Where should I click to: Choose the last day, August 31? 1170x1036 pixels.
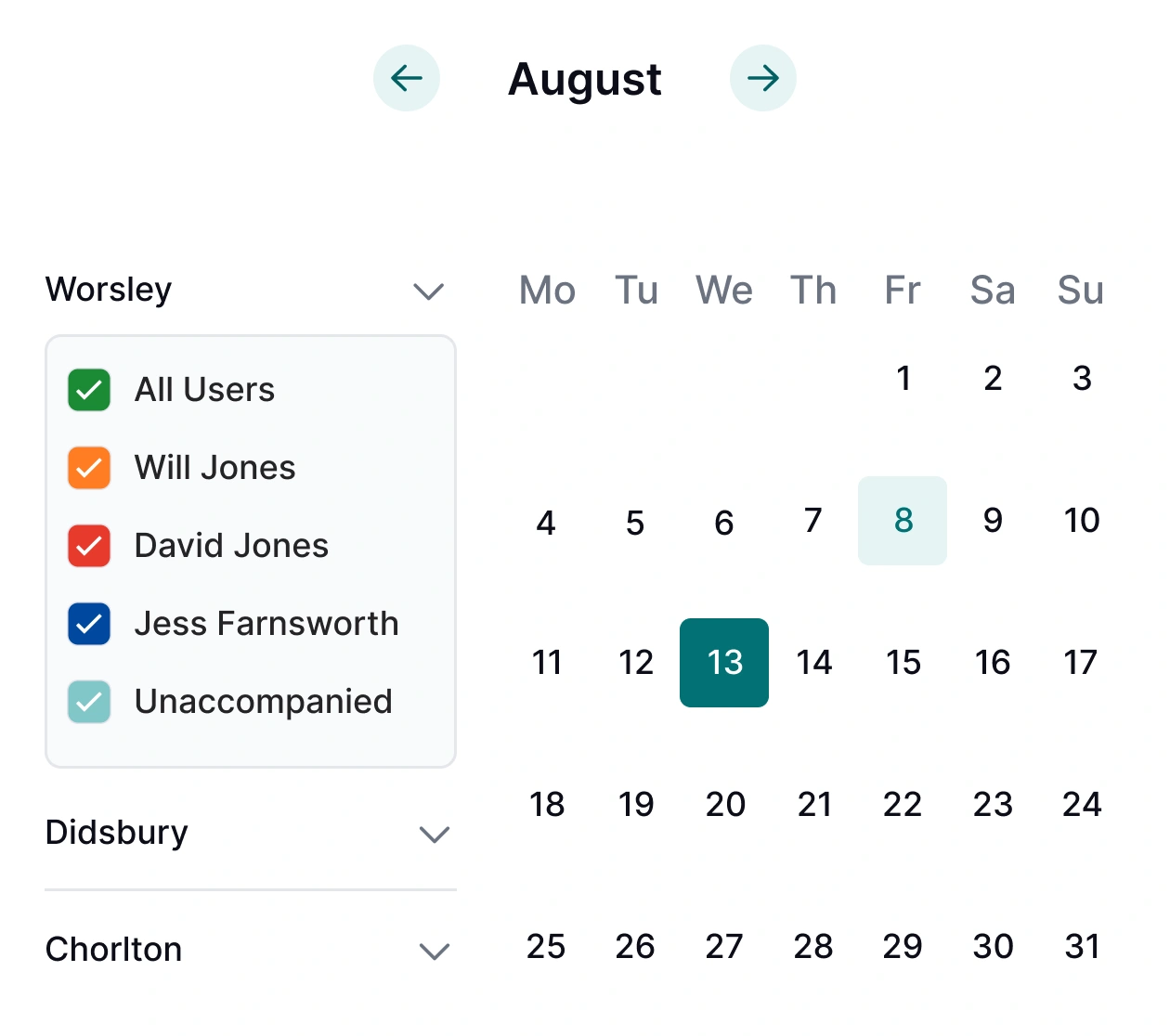[1080, 946]
